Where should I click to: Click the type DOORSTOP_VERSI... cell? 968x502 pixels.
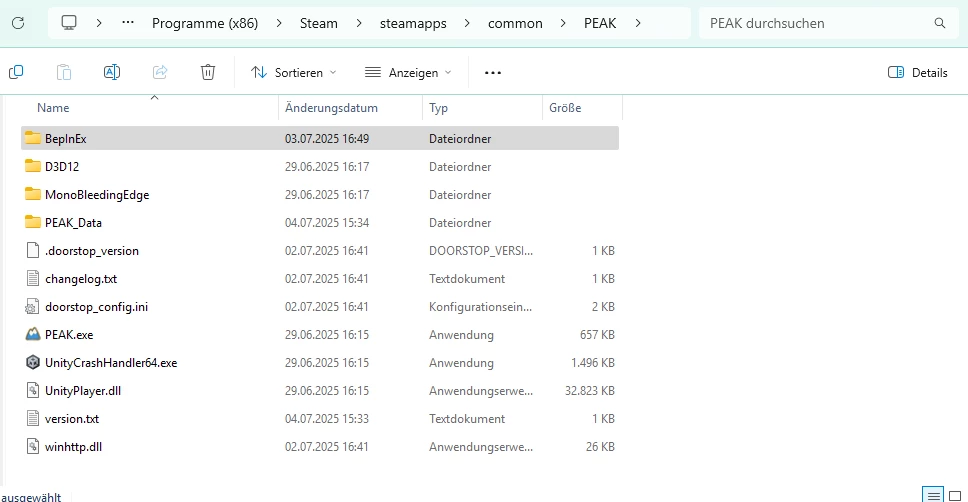[x=481, y=251]
